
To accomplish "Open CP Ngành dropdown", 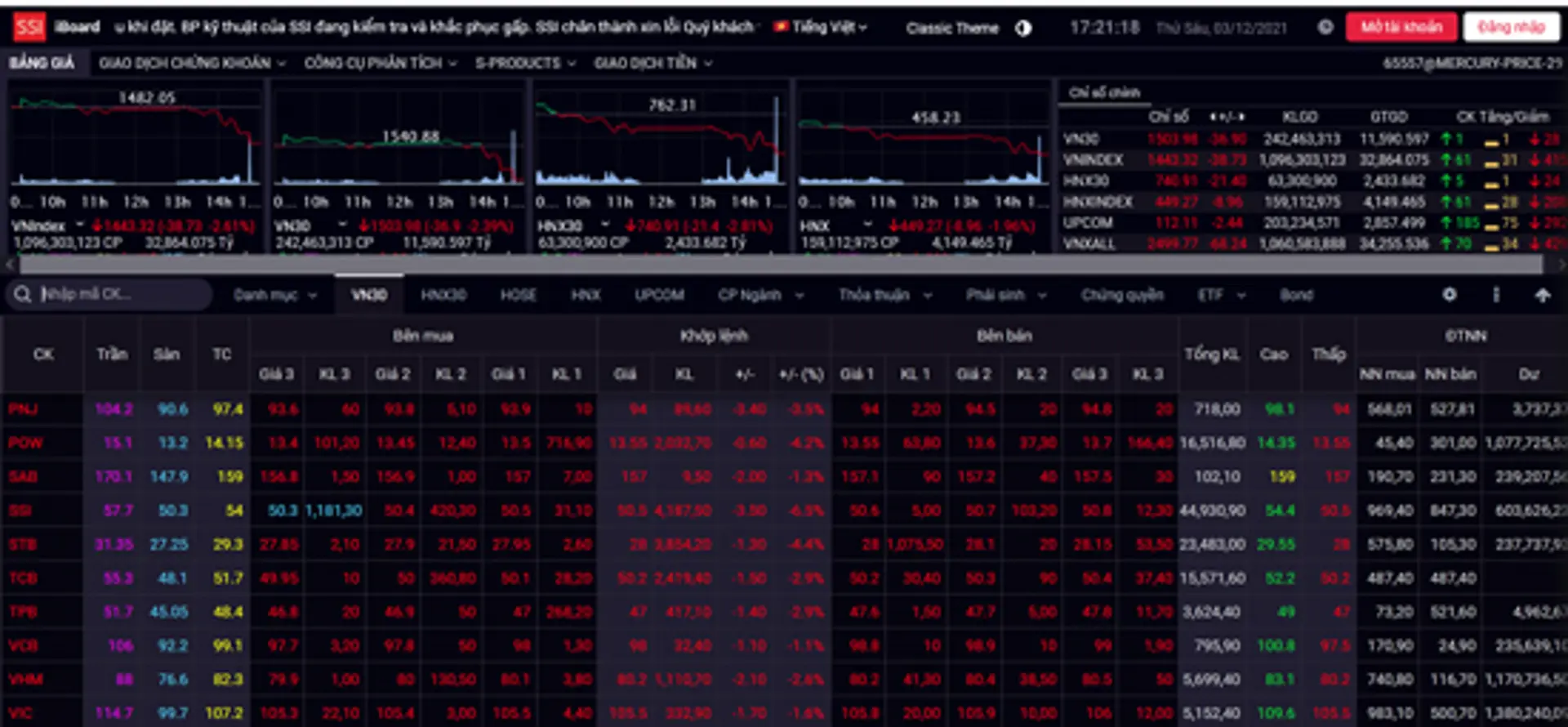I will (760, 295).
